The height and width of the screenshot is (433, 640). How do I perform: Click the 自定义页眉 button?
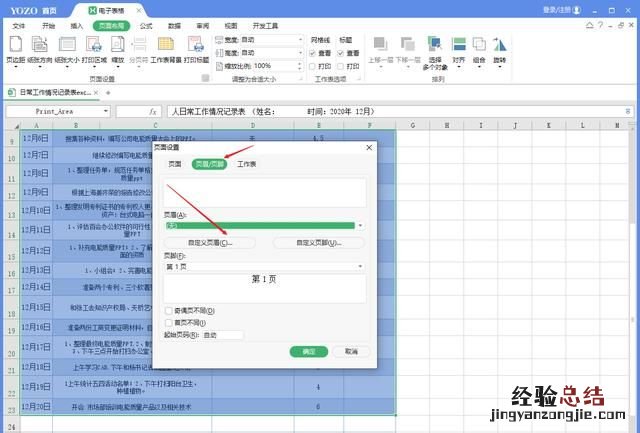coord(210,243)
